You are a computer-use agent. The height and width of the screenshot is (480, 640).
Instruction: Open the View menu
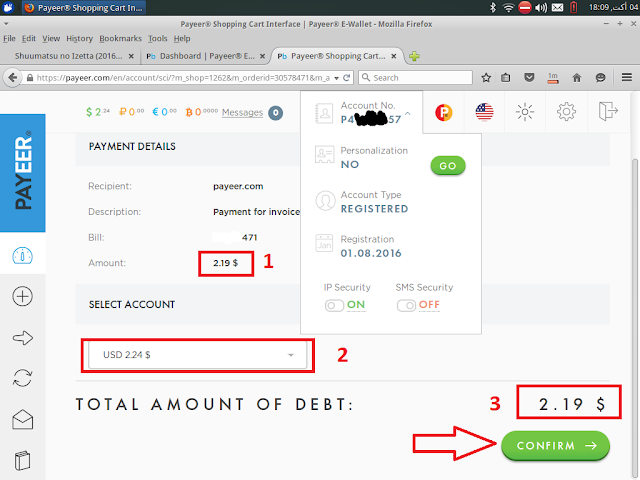[51, 38]
